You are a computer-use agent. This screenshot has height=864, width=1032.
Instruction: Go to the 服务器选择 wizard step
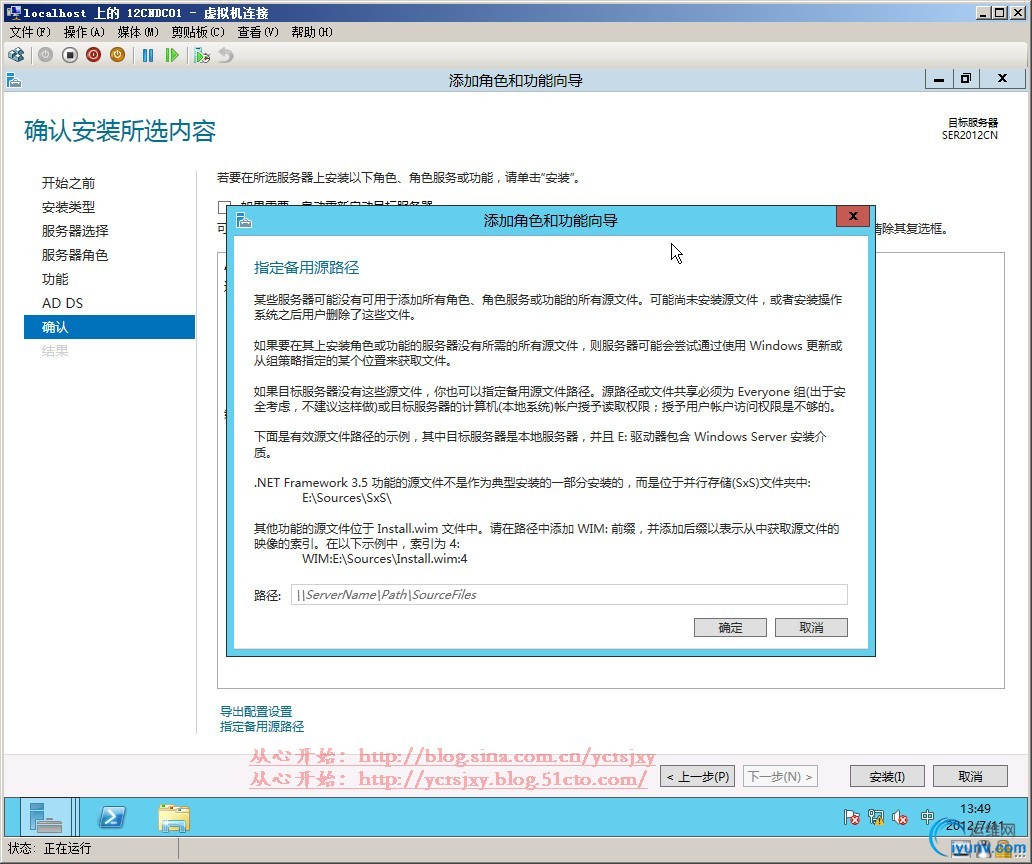(75, 231)
